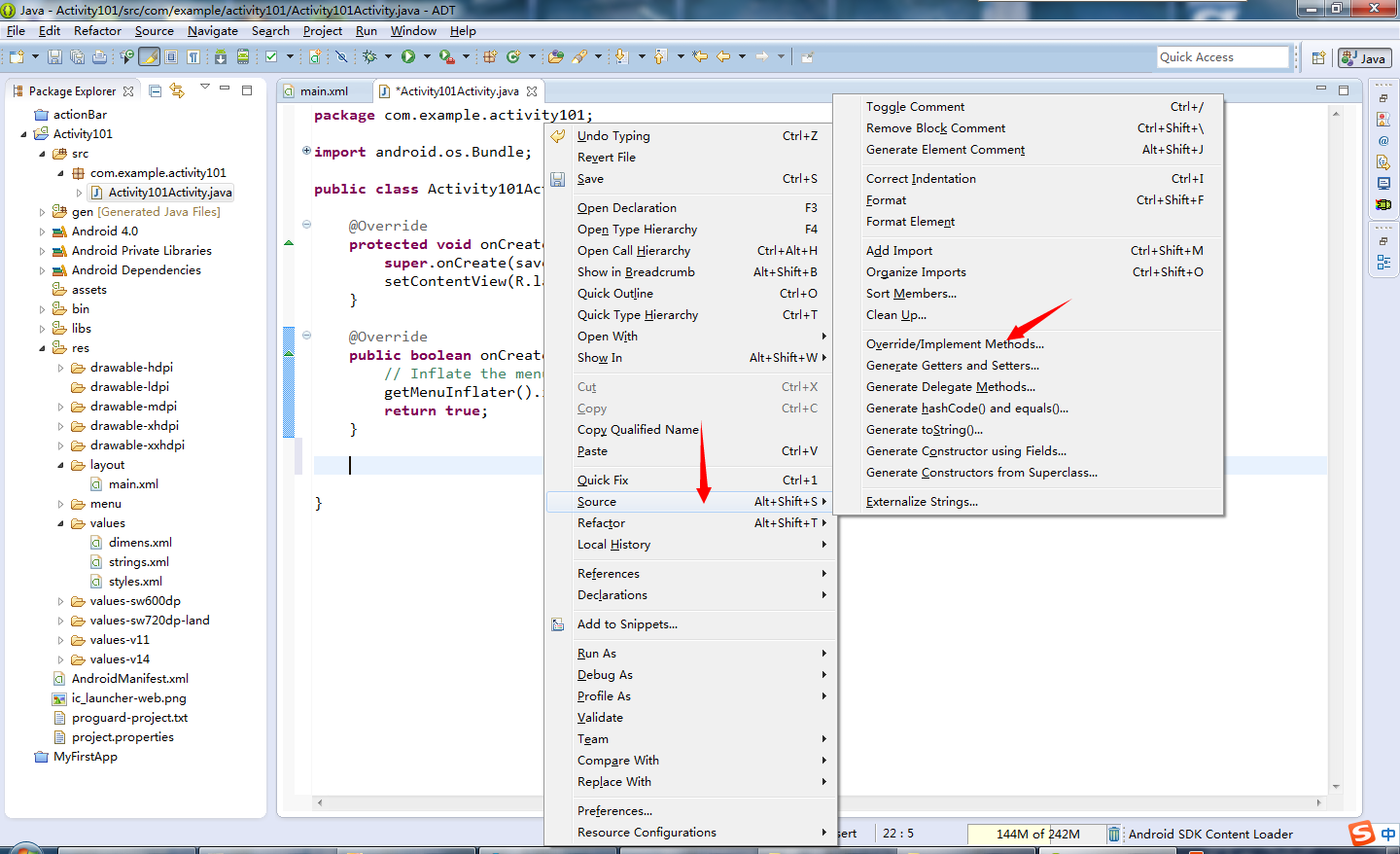Toggle Mark Occurrences highlighter button
The height and width of the screenshot is (854, 1400).
pos(149,57)
